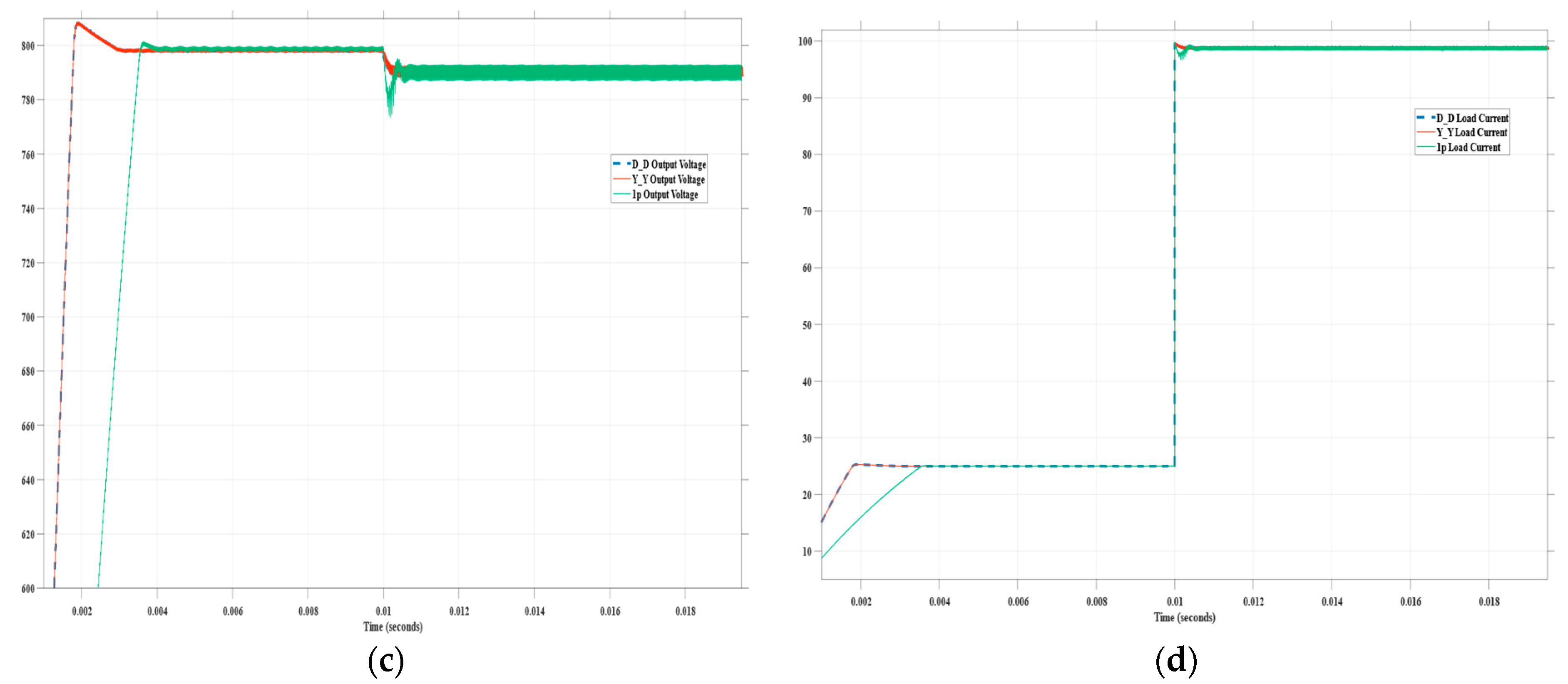
Task: Click the D_D Output Voltage legend entry
Action: tap(668, 164)
